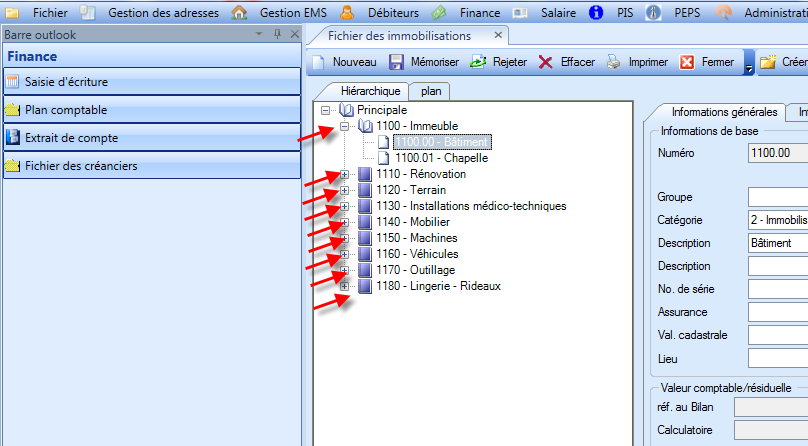Click the Créer folder icon

[x=768, y=62]
